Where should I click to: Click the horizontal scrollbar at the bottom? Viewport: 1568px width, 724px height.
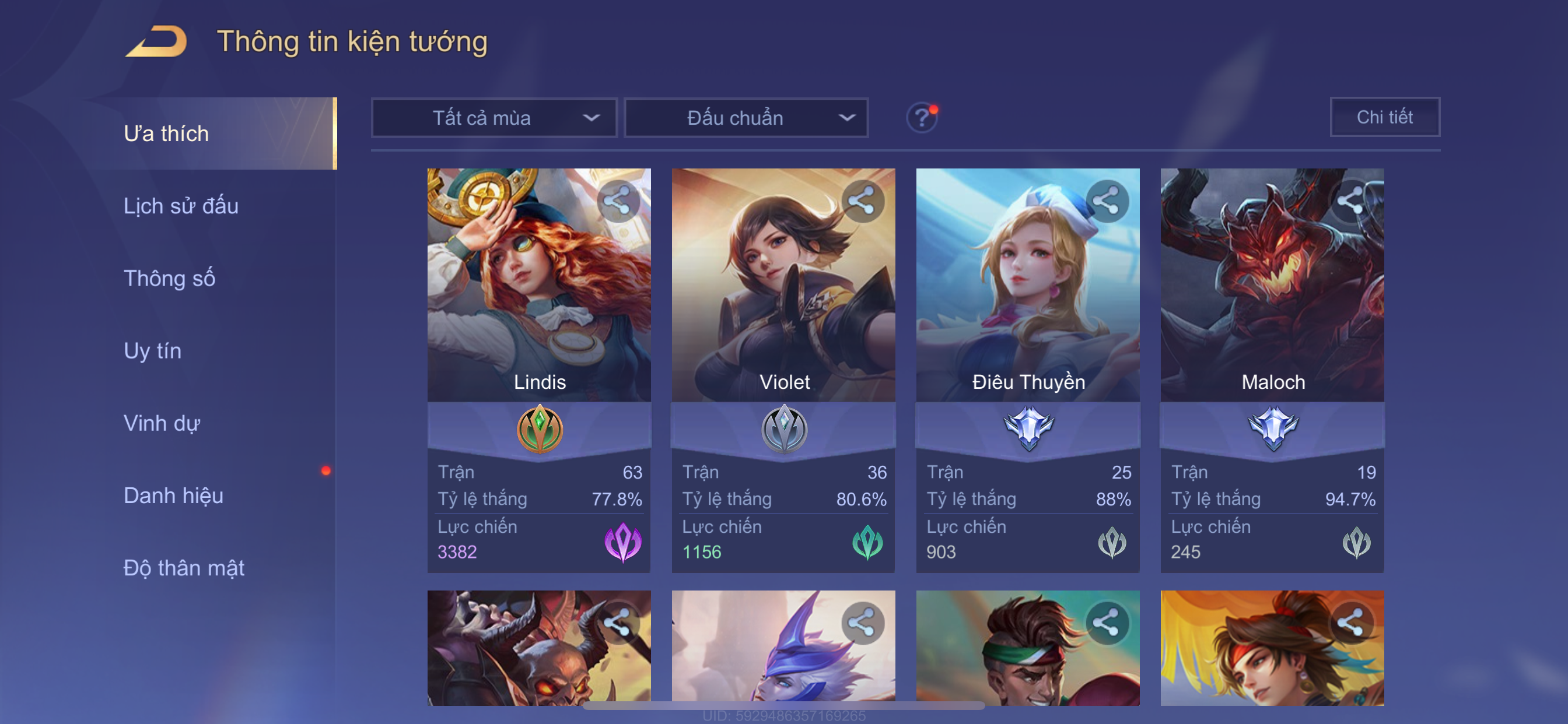coord(784,706)
